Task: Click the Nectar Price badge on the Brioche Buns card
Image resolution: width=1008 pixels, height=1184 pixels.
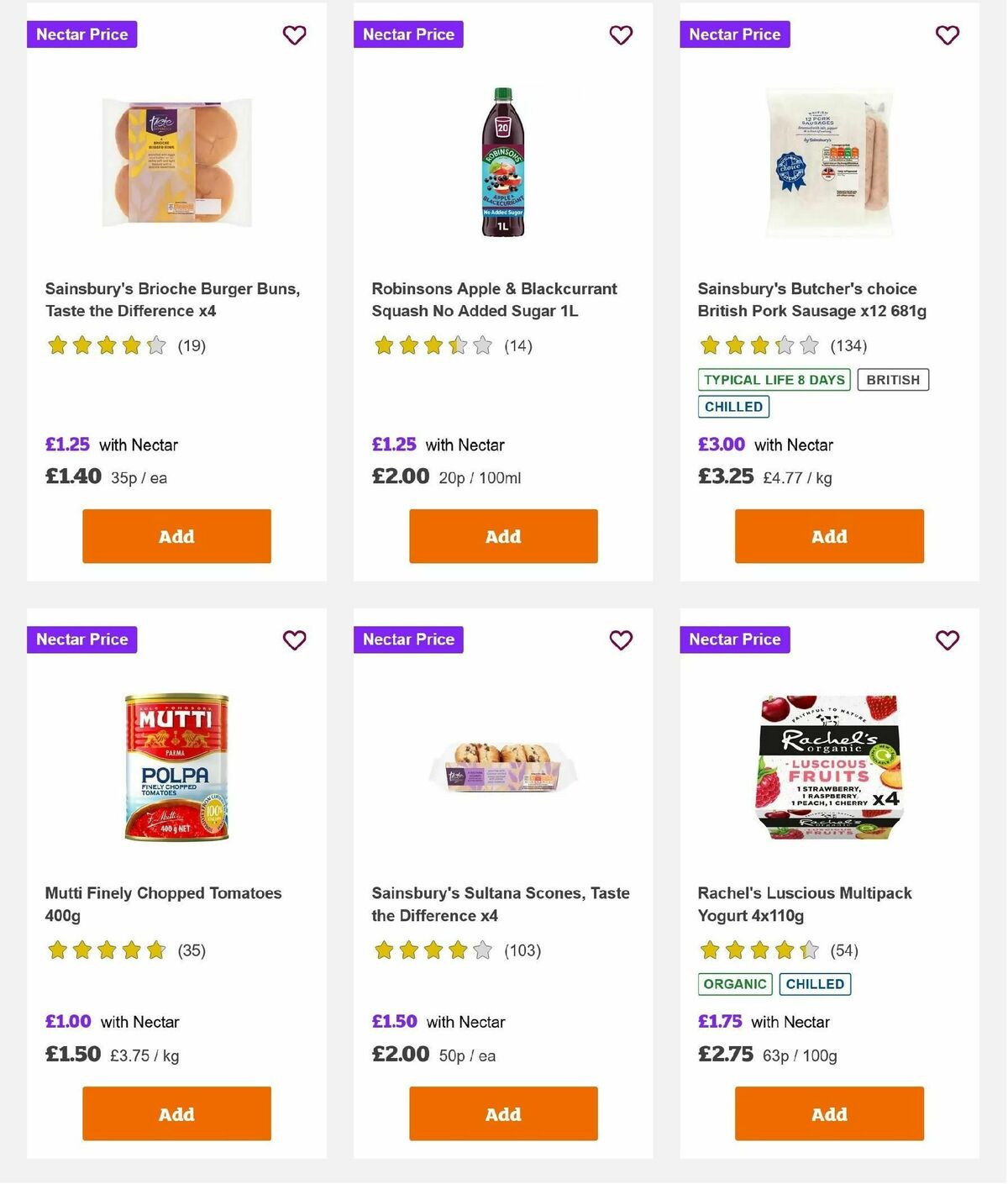Action: point(82,34)
